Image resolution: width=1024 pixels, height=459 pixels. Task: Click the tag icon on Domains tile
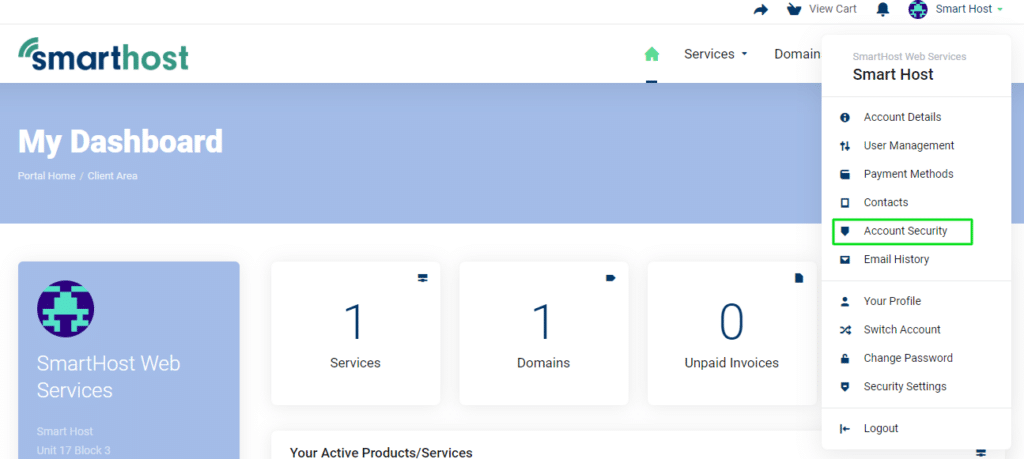click(x=611, y=278)
